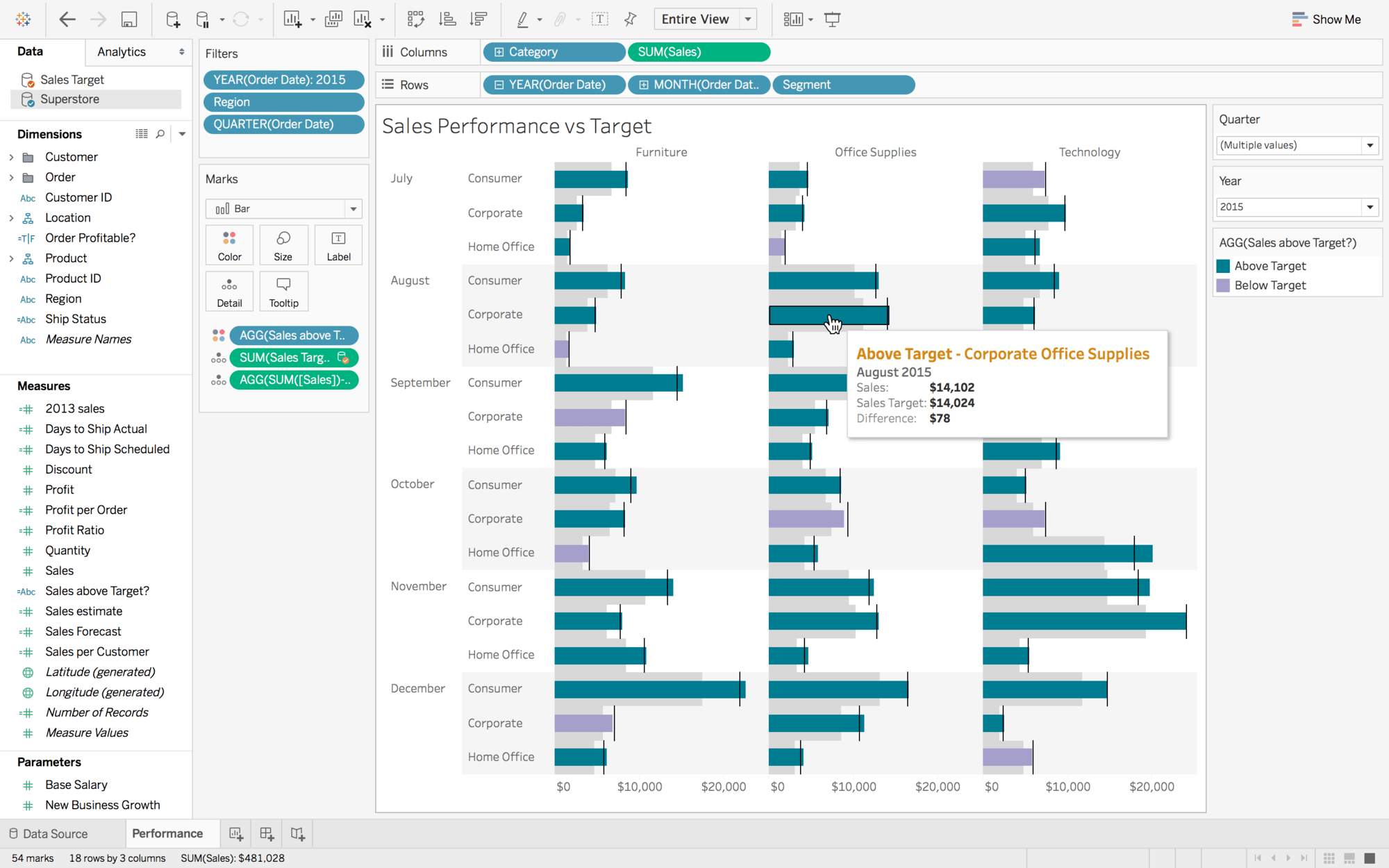Click the Tooltip button in Marks card

(x=284, y=291)
